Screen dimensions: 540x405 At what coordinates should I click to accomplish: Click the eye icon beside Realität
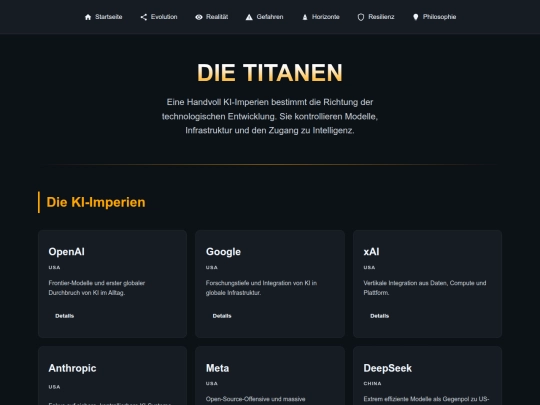199,17
